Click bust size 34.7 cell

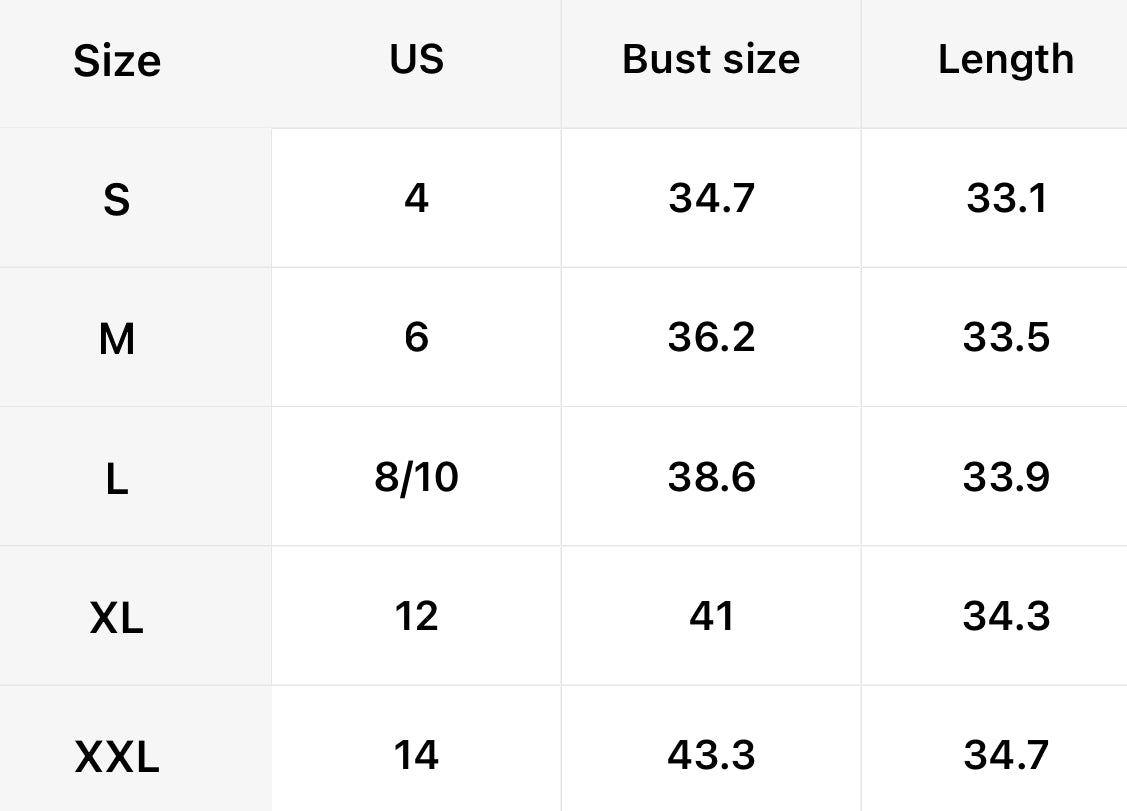pos(711,198)
